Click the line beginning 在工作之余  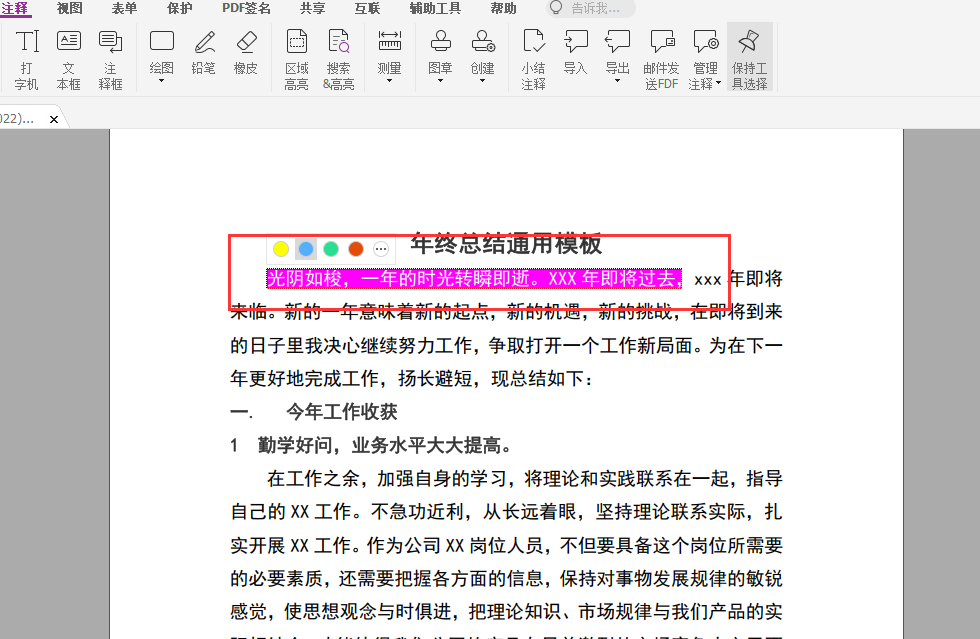tap(524, 478)
